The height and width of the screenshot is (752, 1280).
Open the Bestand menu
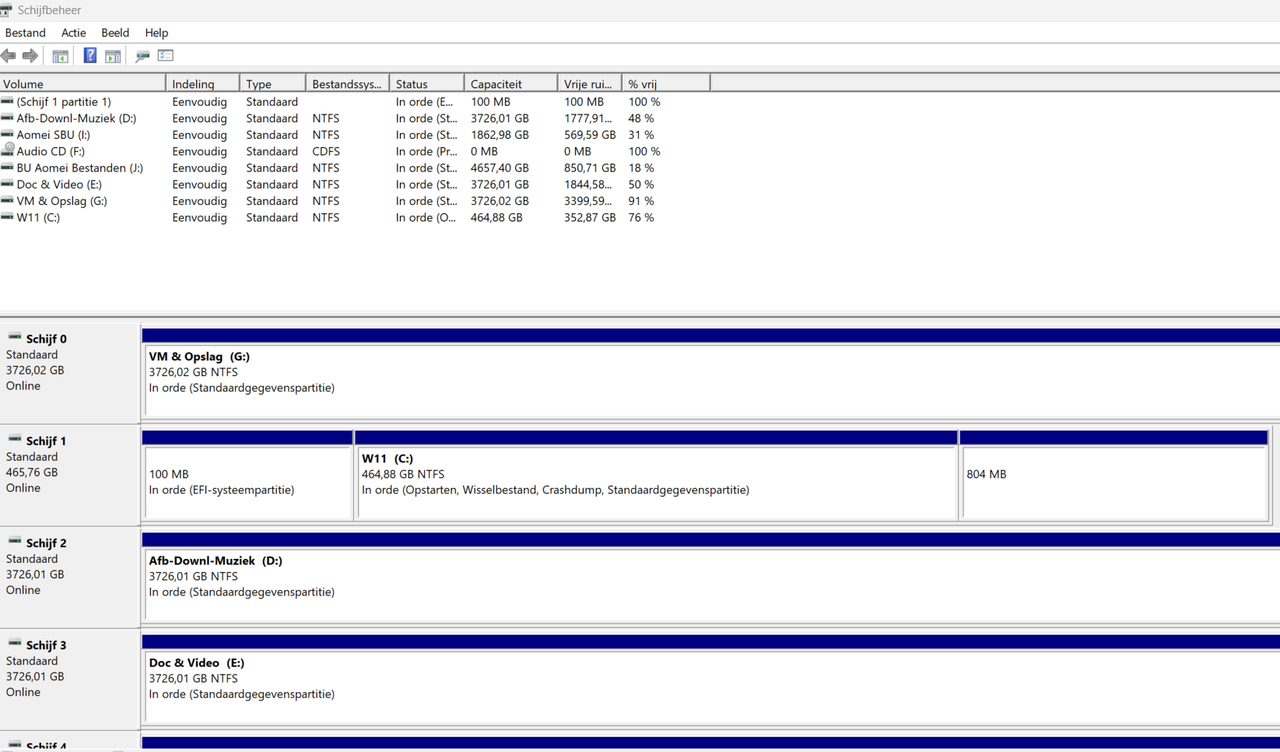[x=25, y=33]
